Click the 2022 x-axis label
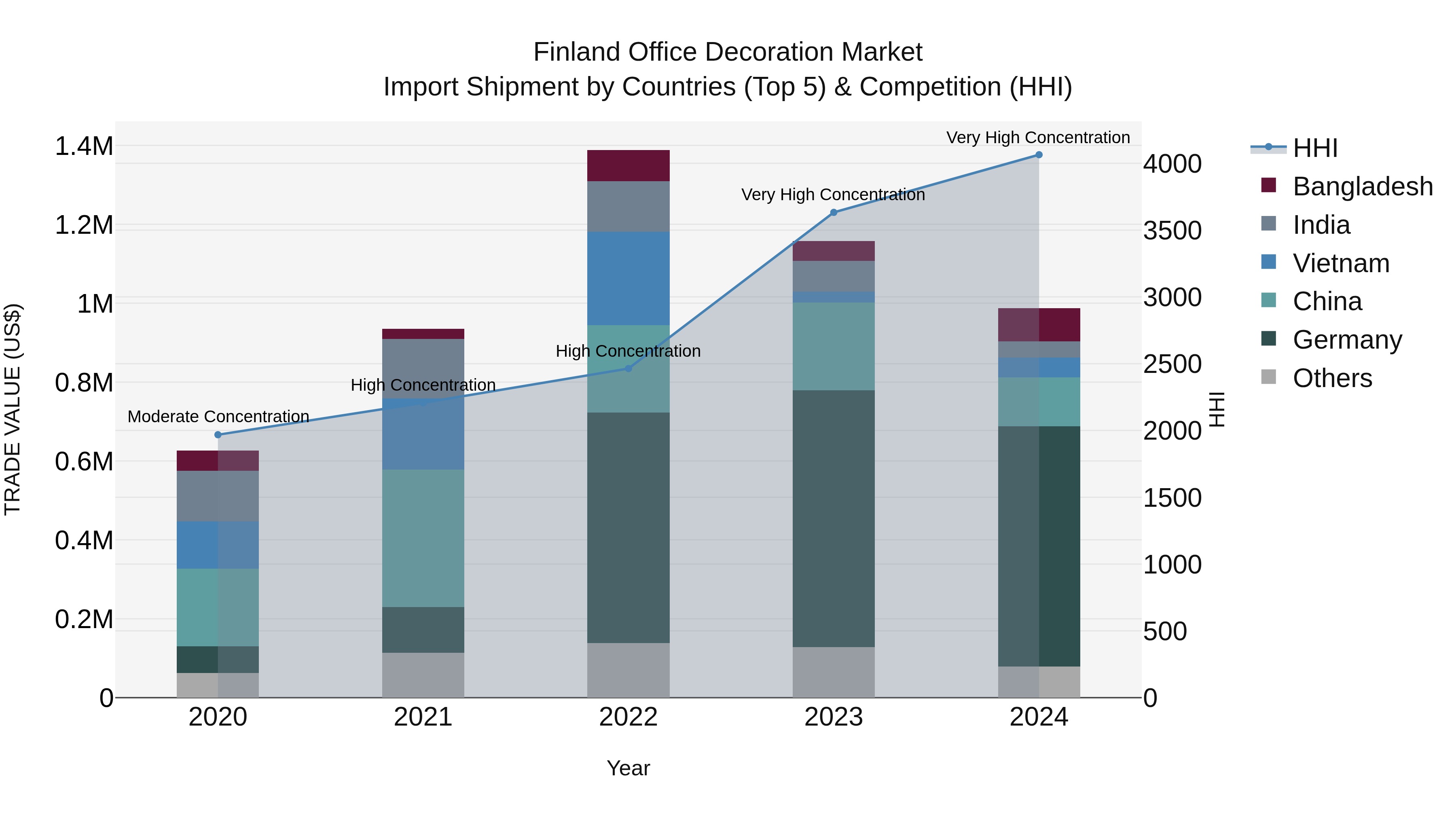Viewport: 1456px width, 819px height. pyautogui.click(x=629, y=717)
